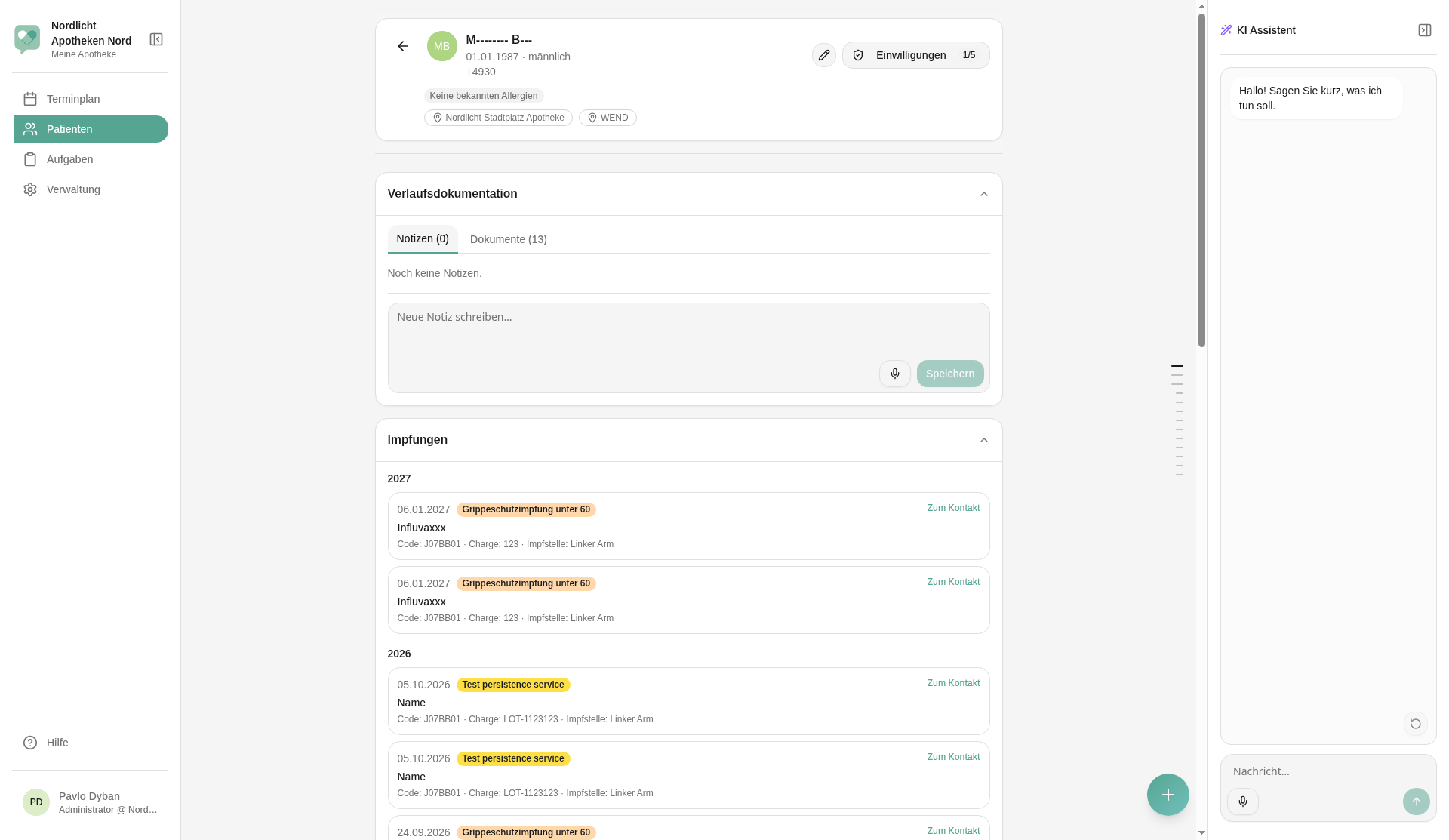The image size is (1449, 840).
Task: Click the MB patient avatar
Action: tap(442, 46)
